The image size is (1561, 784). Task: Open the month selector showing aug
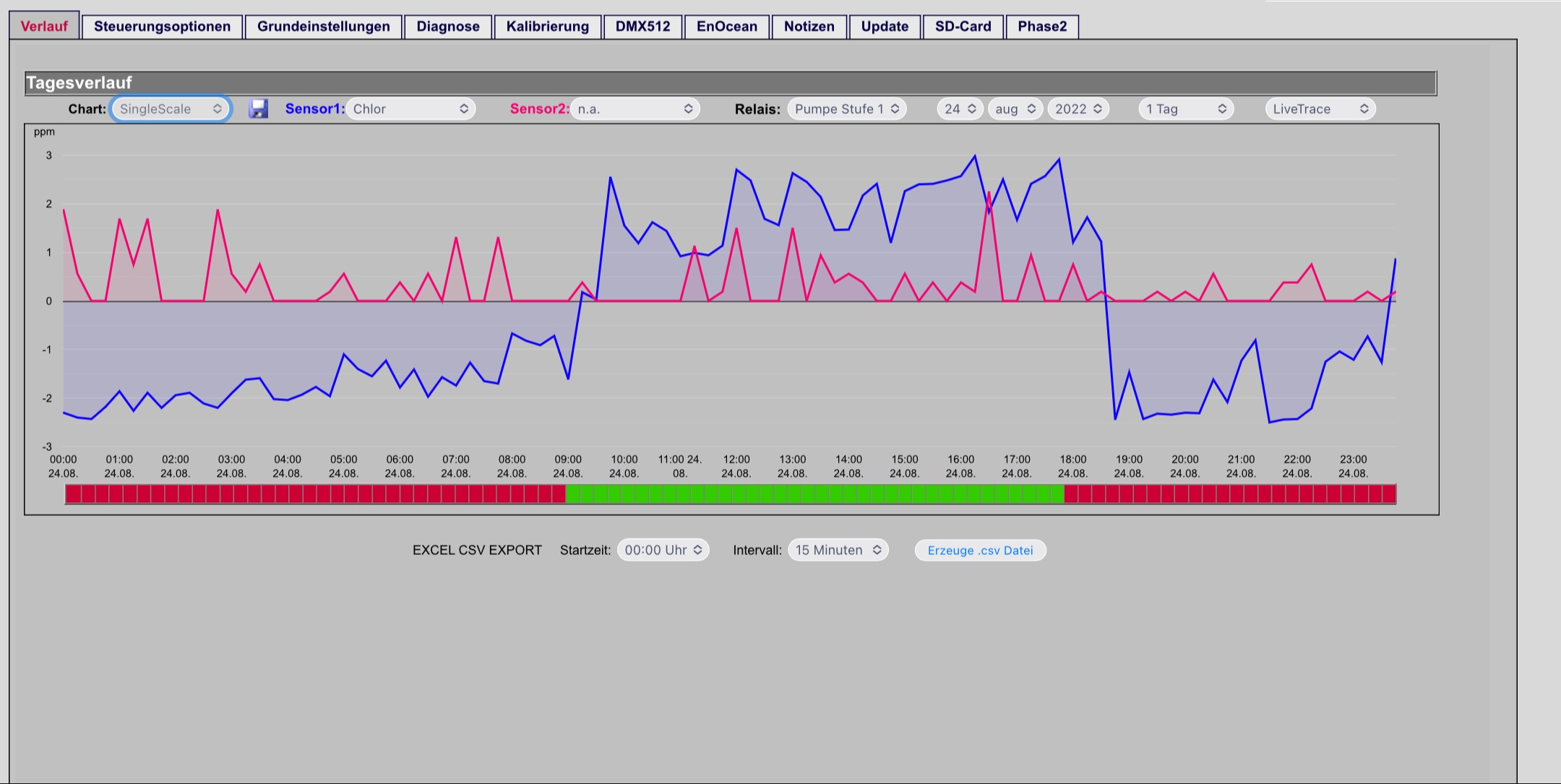(x=1015, y=109)
